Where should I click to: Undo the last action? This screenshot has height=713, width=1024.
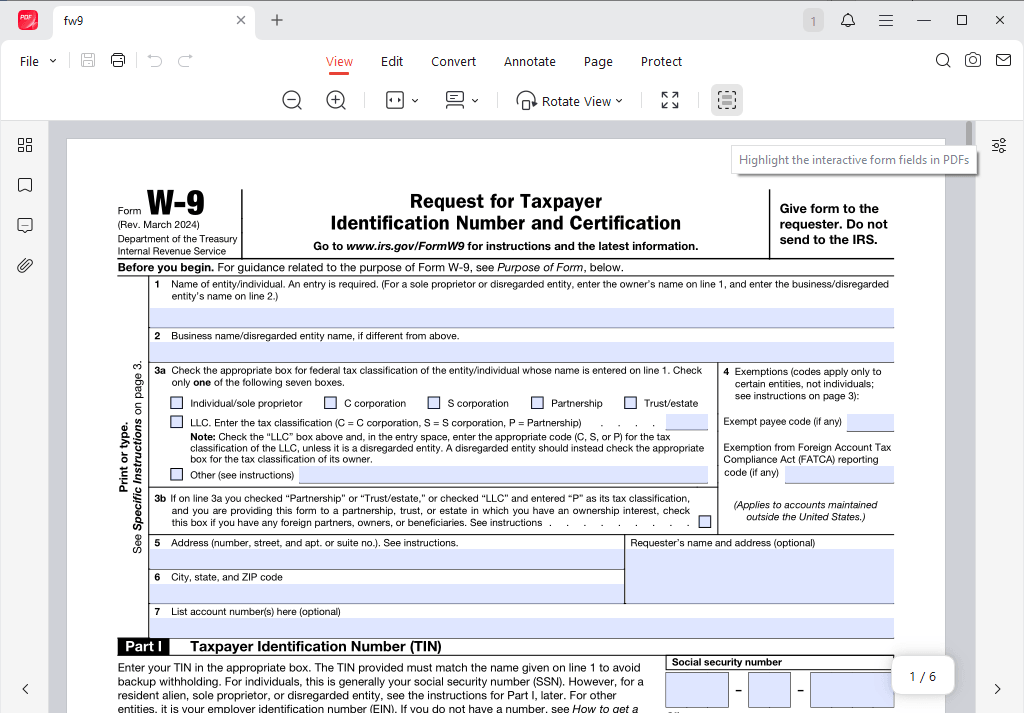pyautogui.click(x=155, y=61)
